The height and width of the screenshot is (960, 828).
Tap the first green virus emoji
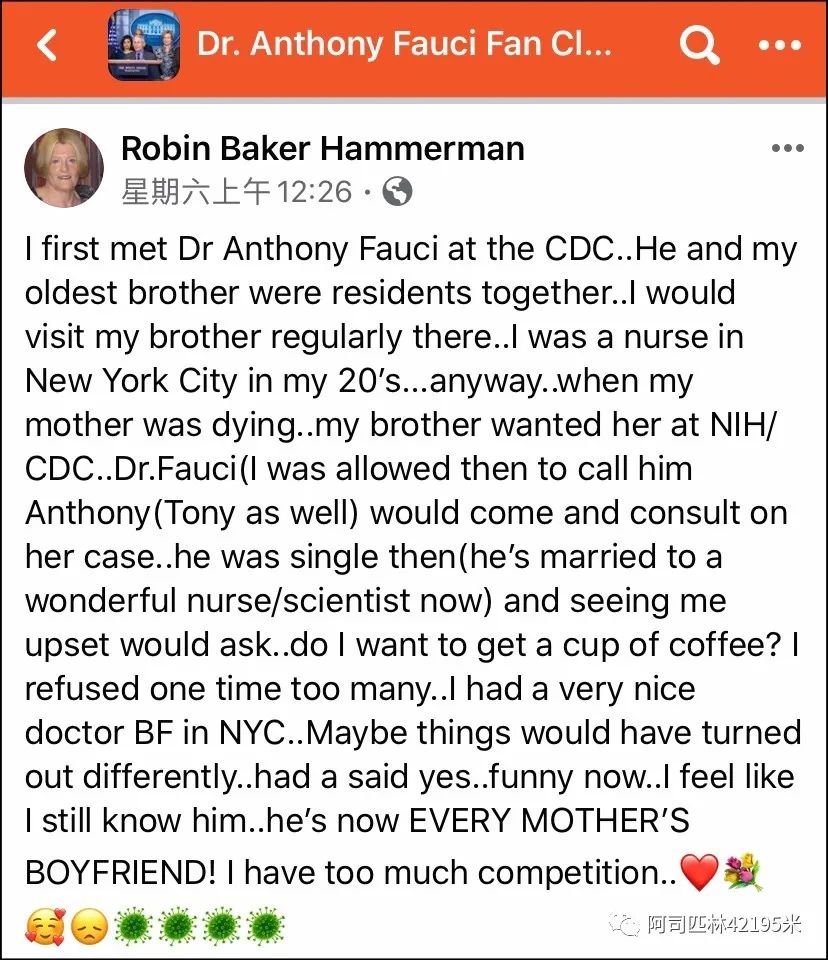click(x=134, y=926)
